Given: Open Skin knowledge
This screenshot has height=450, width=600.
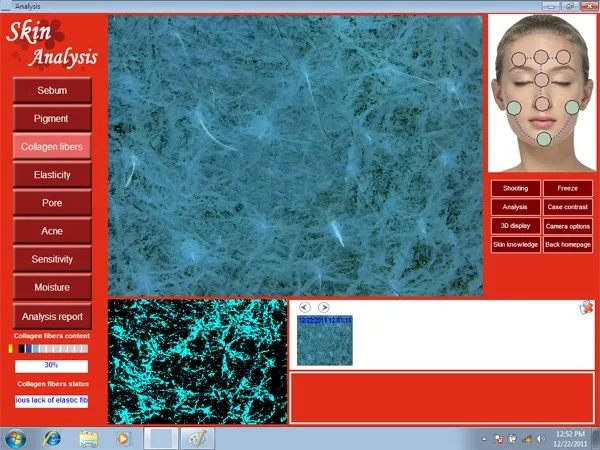Looking at the screenshot, I should (515, 245).
